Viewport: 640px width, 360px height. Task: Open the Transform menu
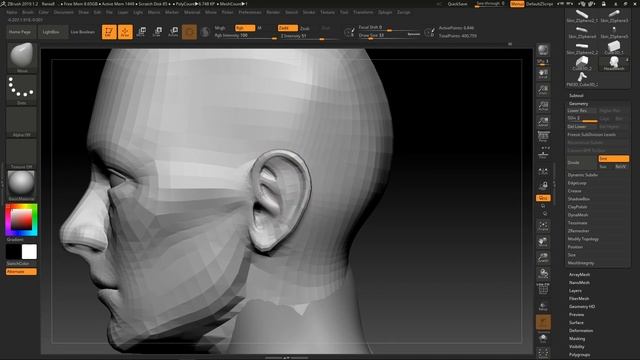(x=363, y=12)
